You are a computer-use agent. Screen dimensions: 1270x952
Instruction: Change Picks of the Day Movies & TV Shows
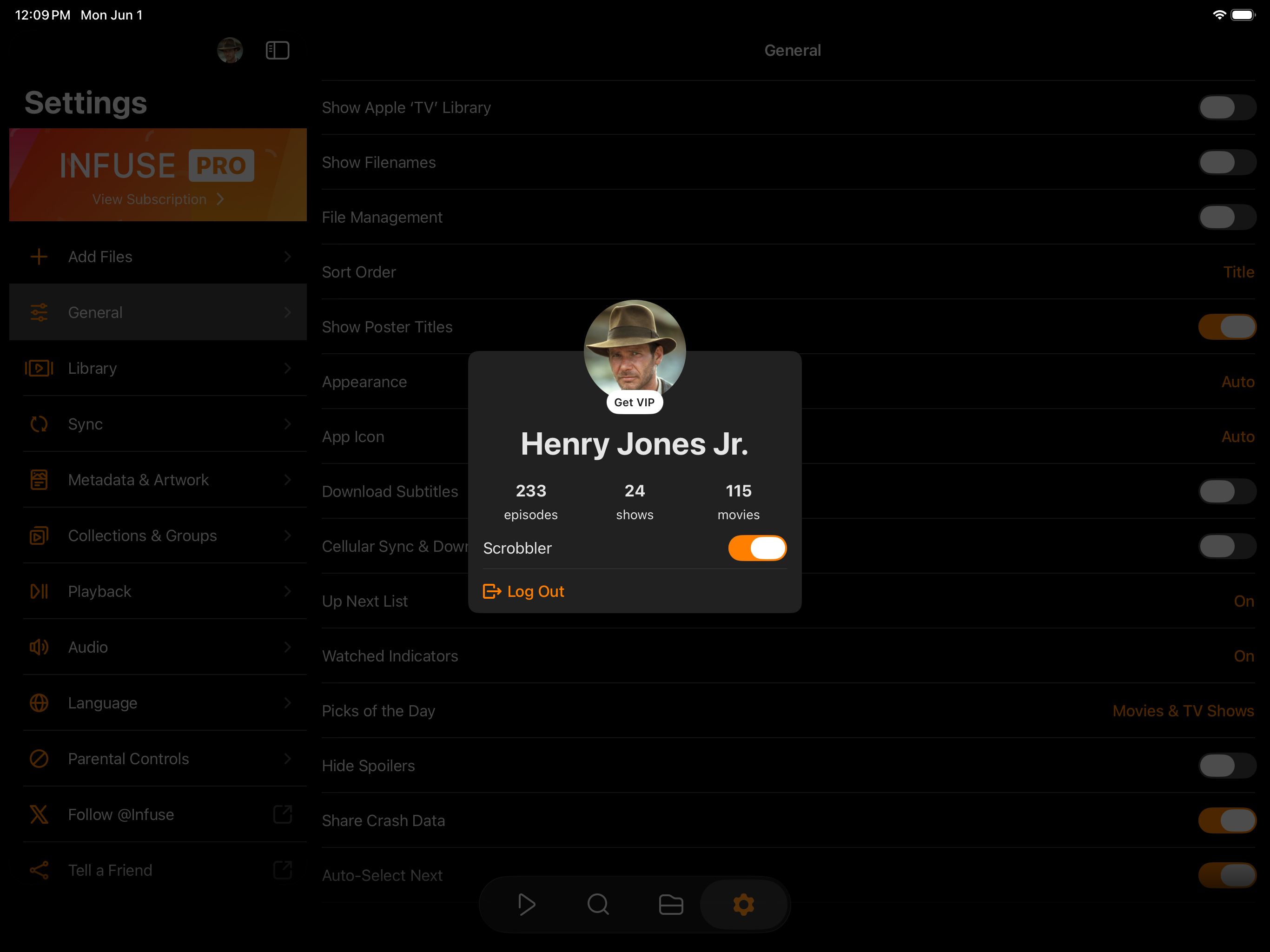pos(1183,711)
